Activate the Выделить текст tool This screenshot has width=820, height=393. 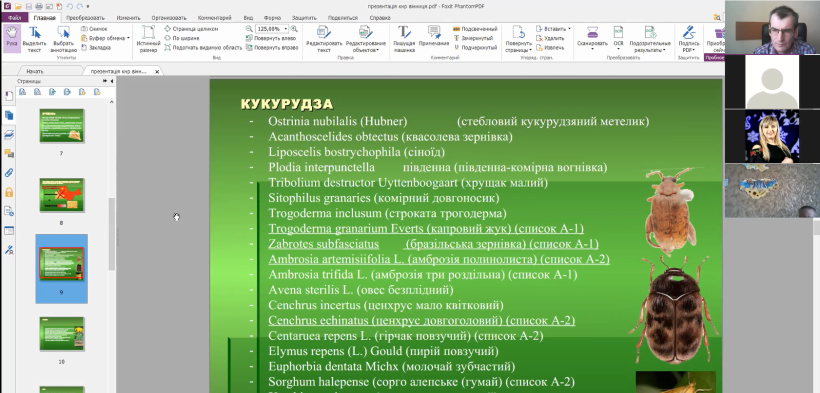[x=35, y=38]
